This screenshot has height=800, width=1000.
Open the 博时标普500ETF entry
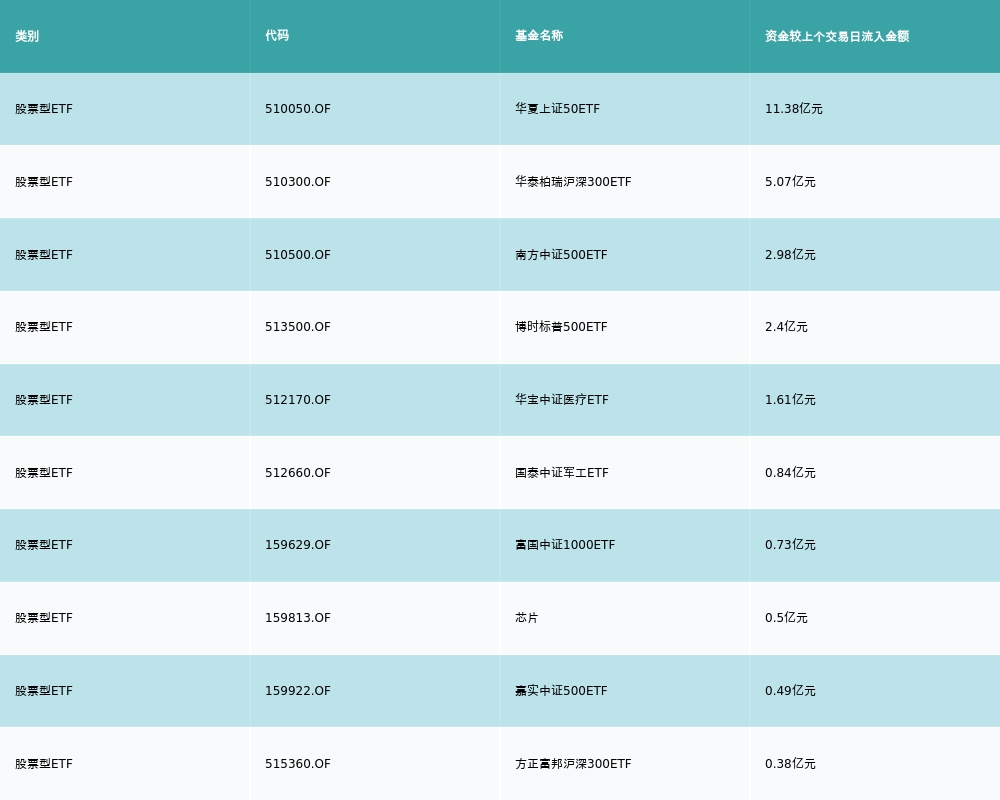click(x=561, y=327)
